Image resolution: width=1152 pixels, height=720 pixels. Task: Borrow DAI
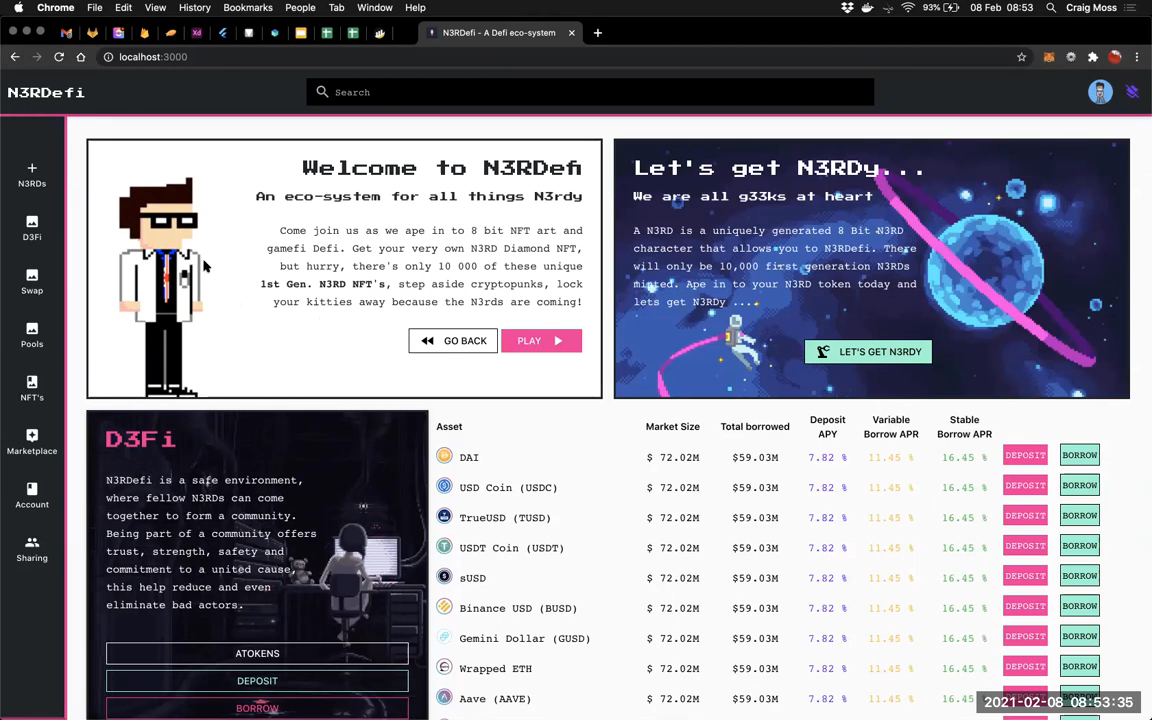[1080, 455]
